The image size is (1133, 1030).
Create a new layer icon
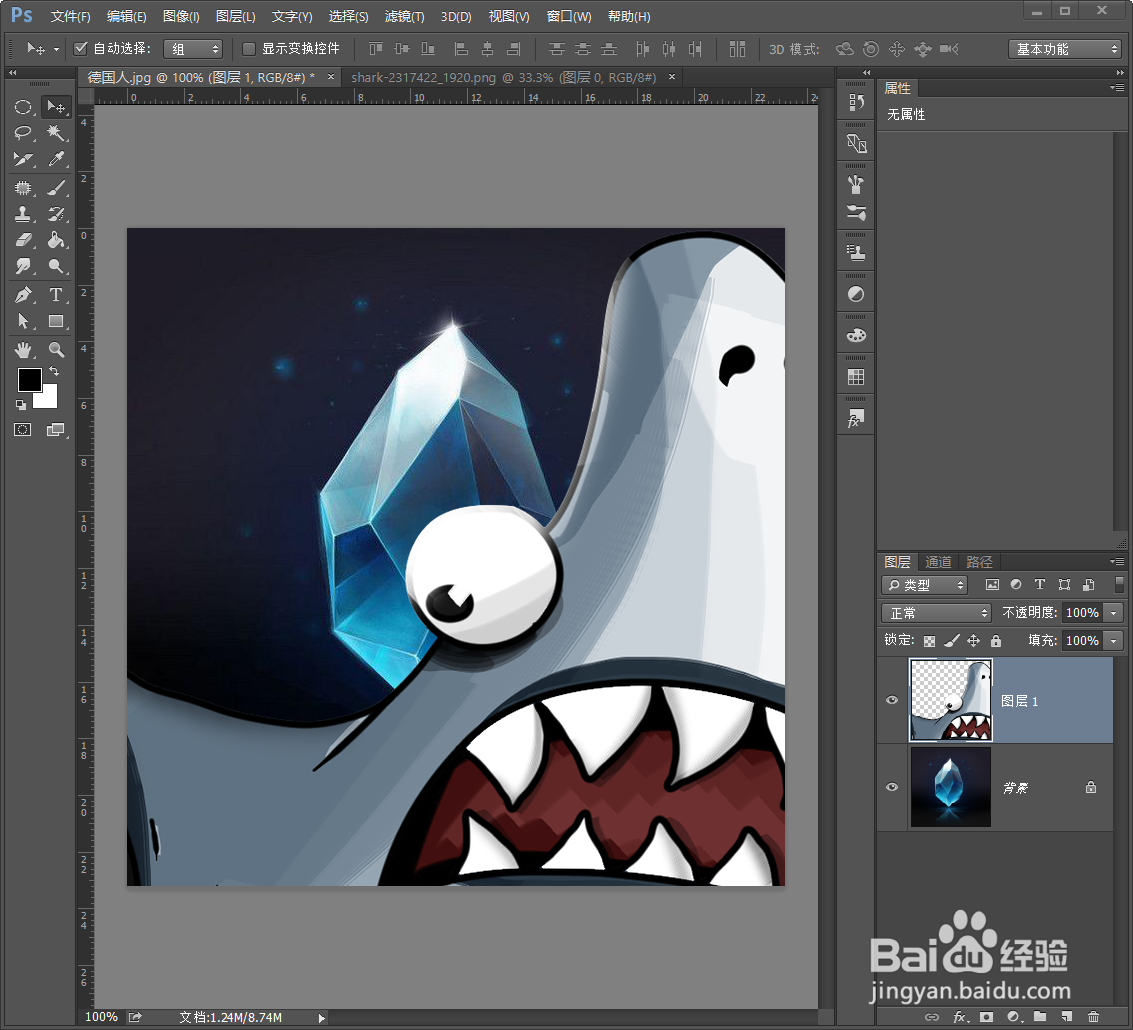(x=1067, y=1017)
